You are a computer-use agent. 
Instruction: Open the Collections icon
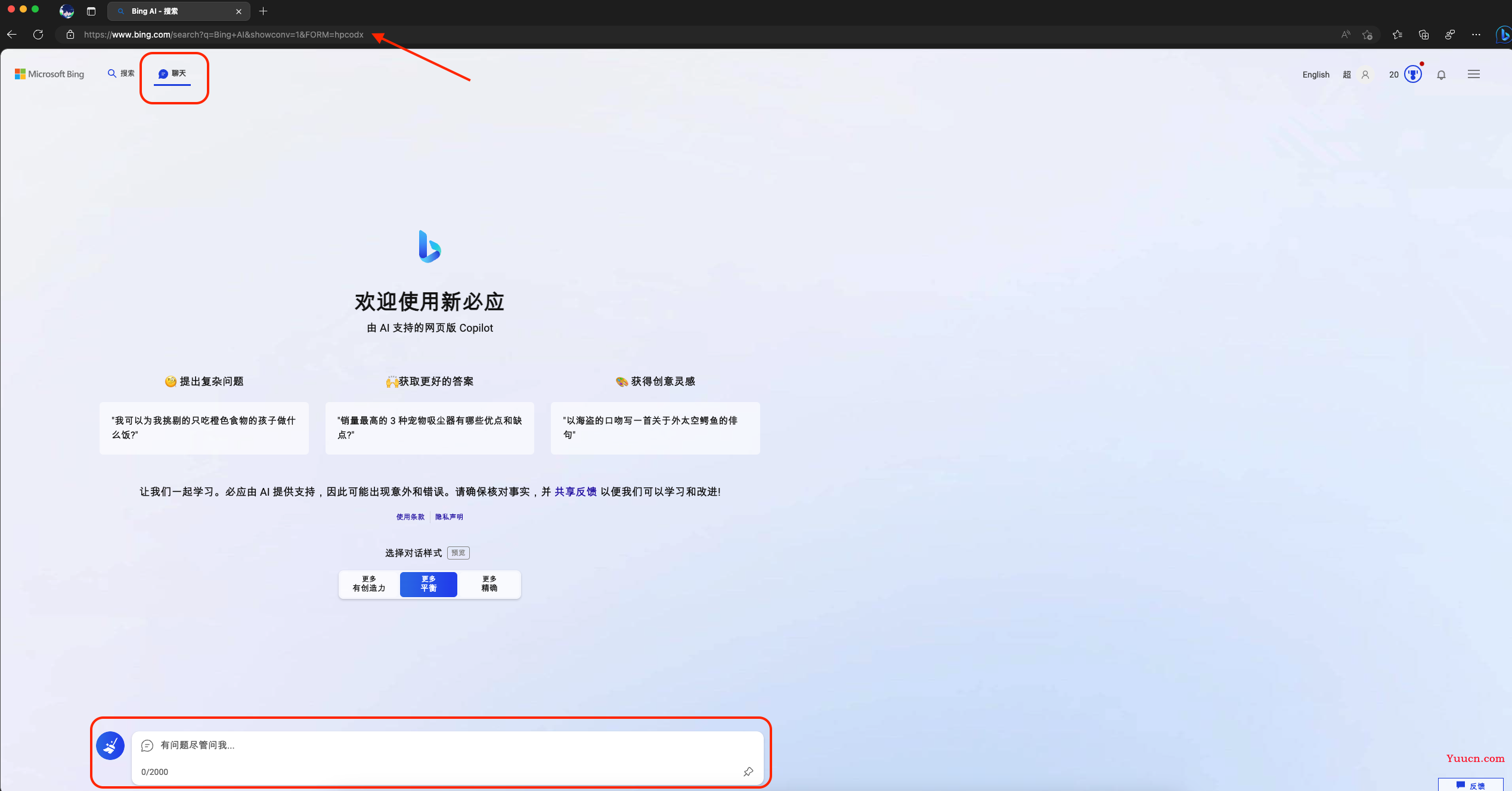click(1424, 35)
